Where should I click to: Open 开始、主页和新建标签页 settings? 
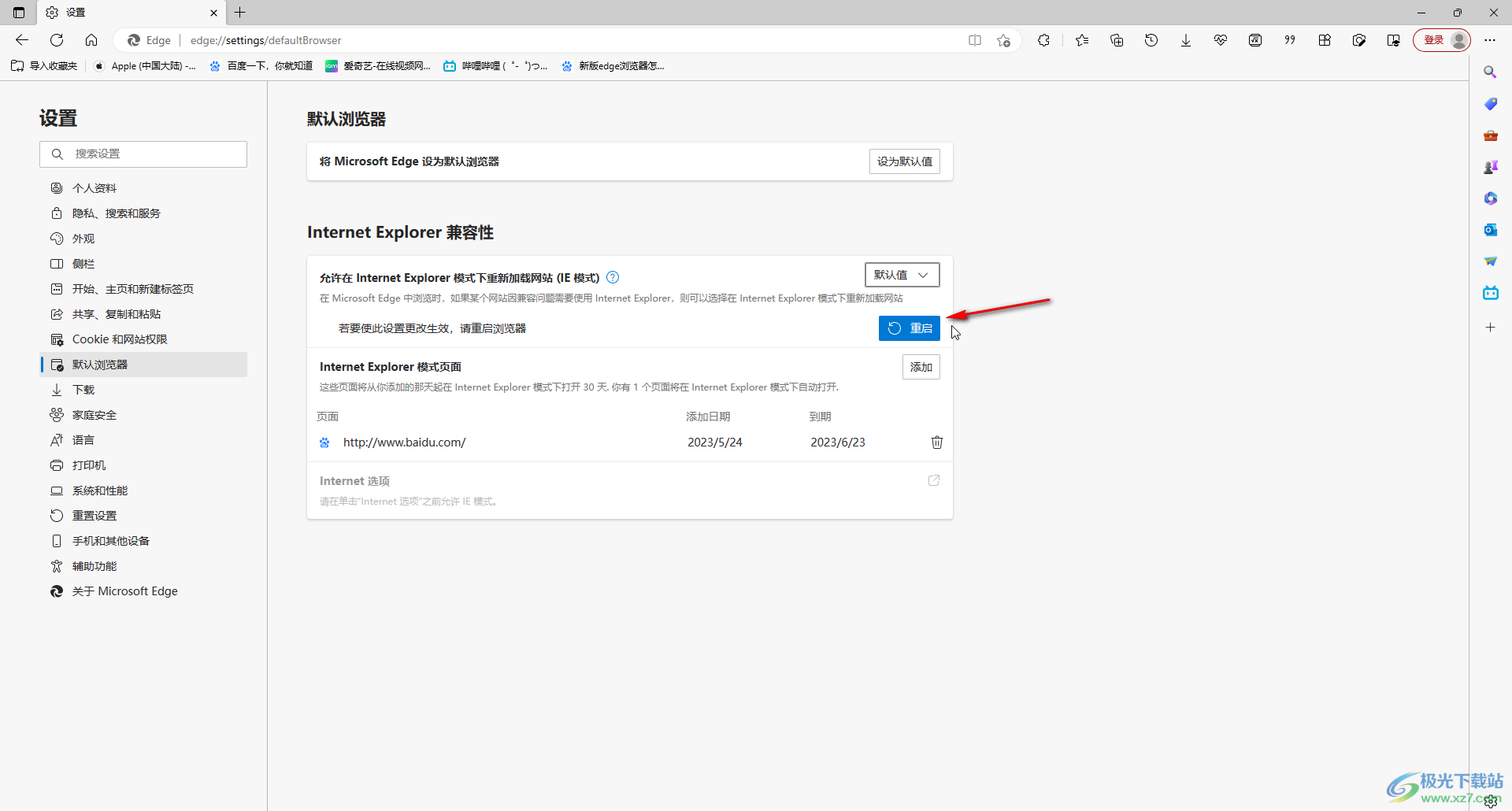(143, 289)
